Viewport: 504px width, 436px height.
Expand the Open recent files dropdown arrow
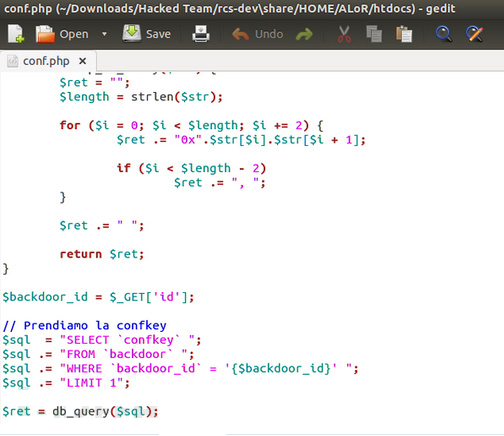(104, 34)
